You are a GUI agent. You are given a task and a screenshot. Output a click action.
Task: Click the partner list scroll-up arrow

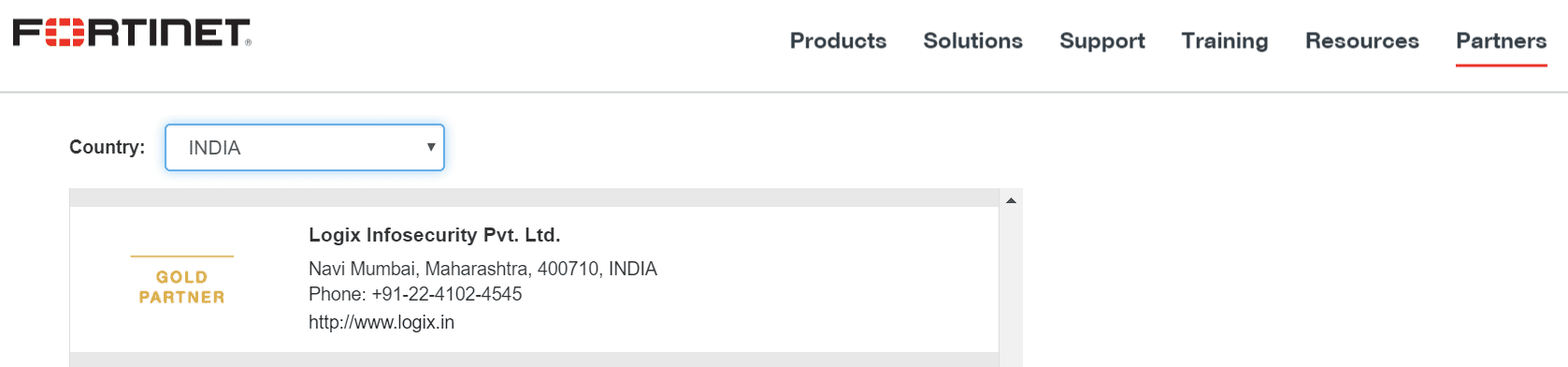click(x=1011, y=200)
